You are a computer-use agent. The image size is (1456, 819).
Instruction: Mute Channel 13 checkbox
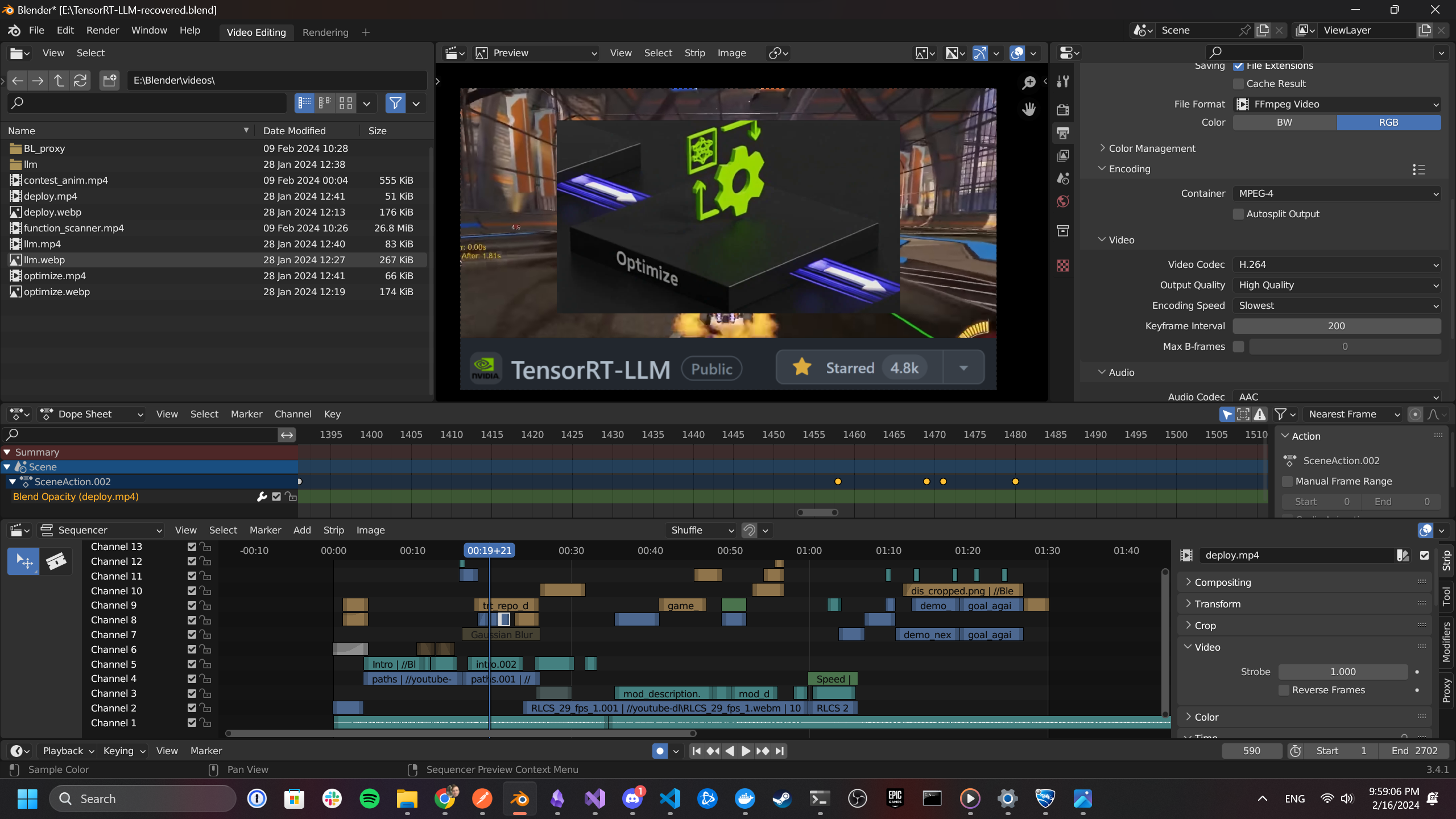[x=192, y=547]
